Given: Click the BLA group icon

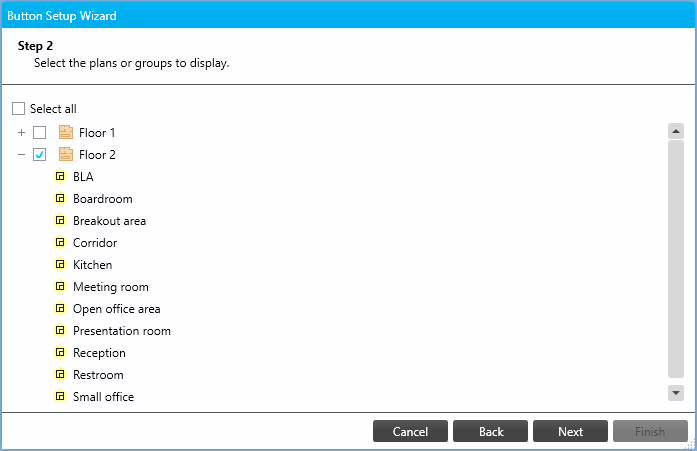Looking at the screenshot, I should 60,176.
